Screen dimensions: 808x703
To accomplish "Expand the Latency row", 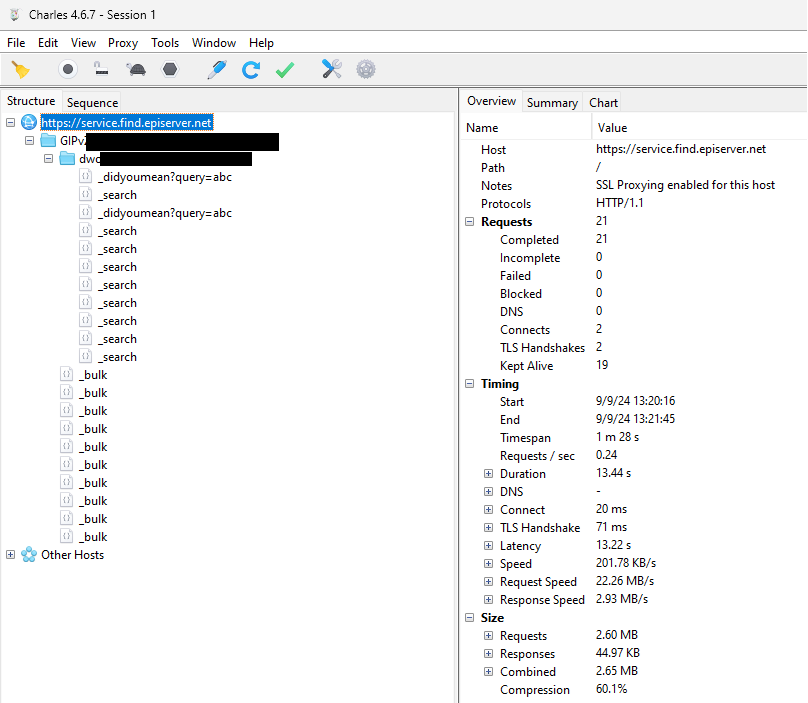I will click(x=489, y=546).
